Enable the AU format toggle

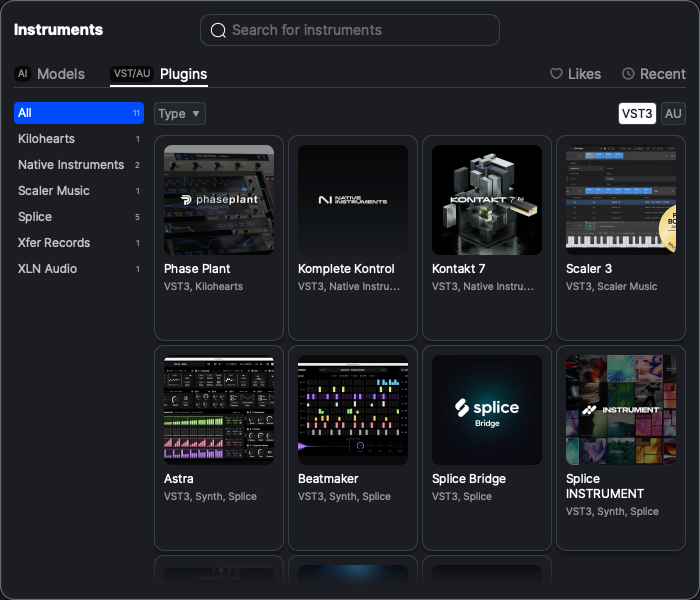673,113
